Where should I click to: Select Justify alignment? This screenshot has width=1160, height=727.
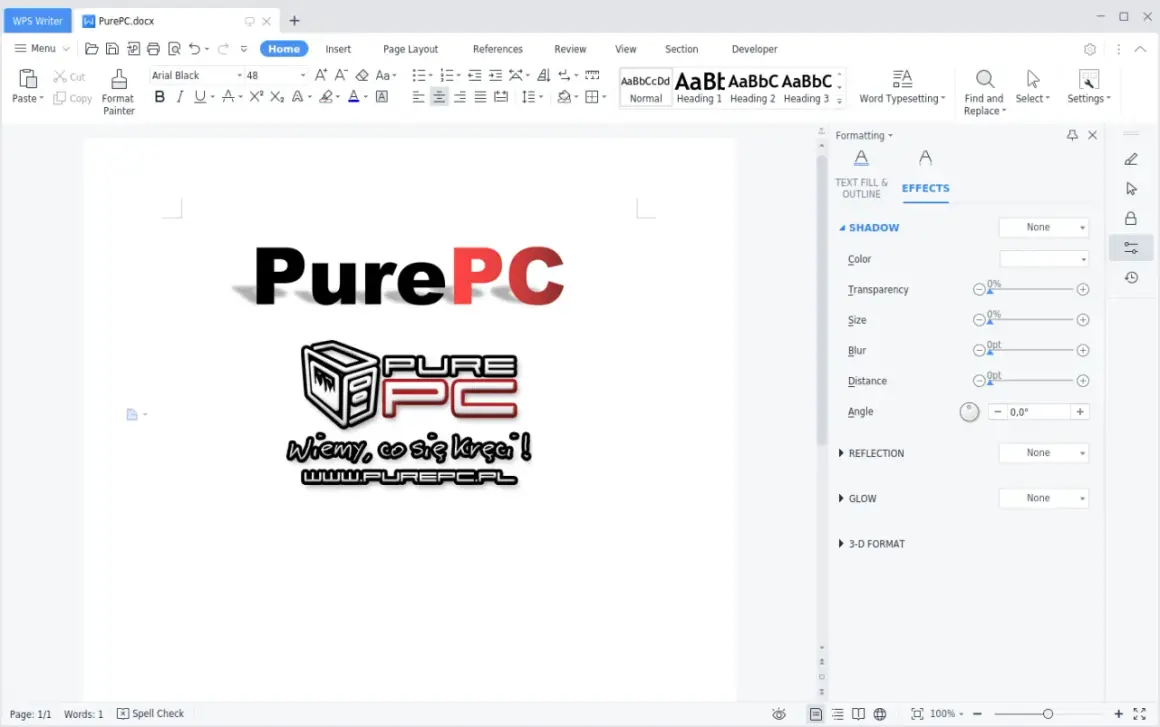pos(480,97)
